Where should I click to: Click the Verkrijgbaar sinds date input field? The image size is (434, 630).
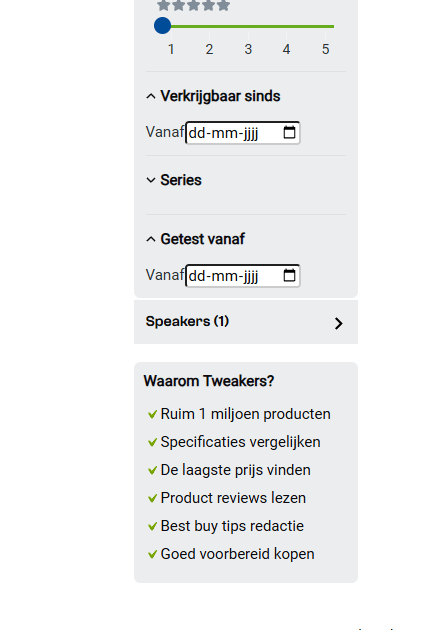(x=243, y=133)
